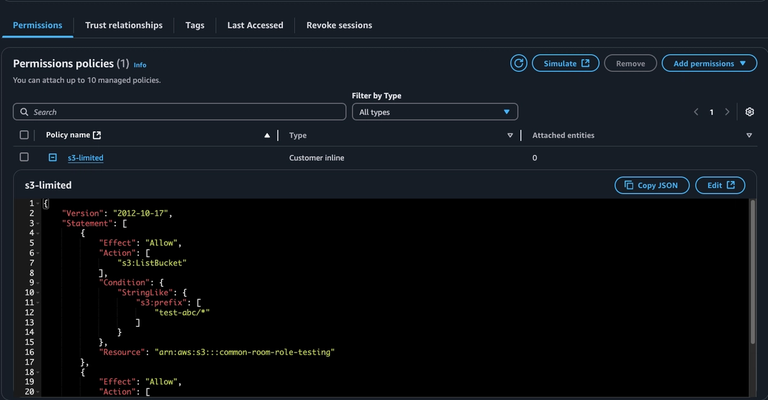
Task: Collapse the s3-limited policy row icon
Action: coord(52,157)
